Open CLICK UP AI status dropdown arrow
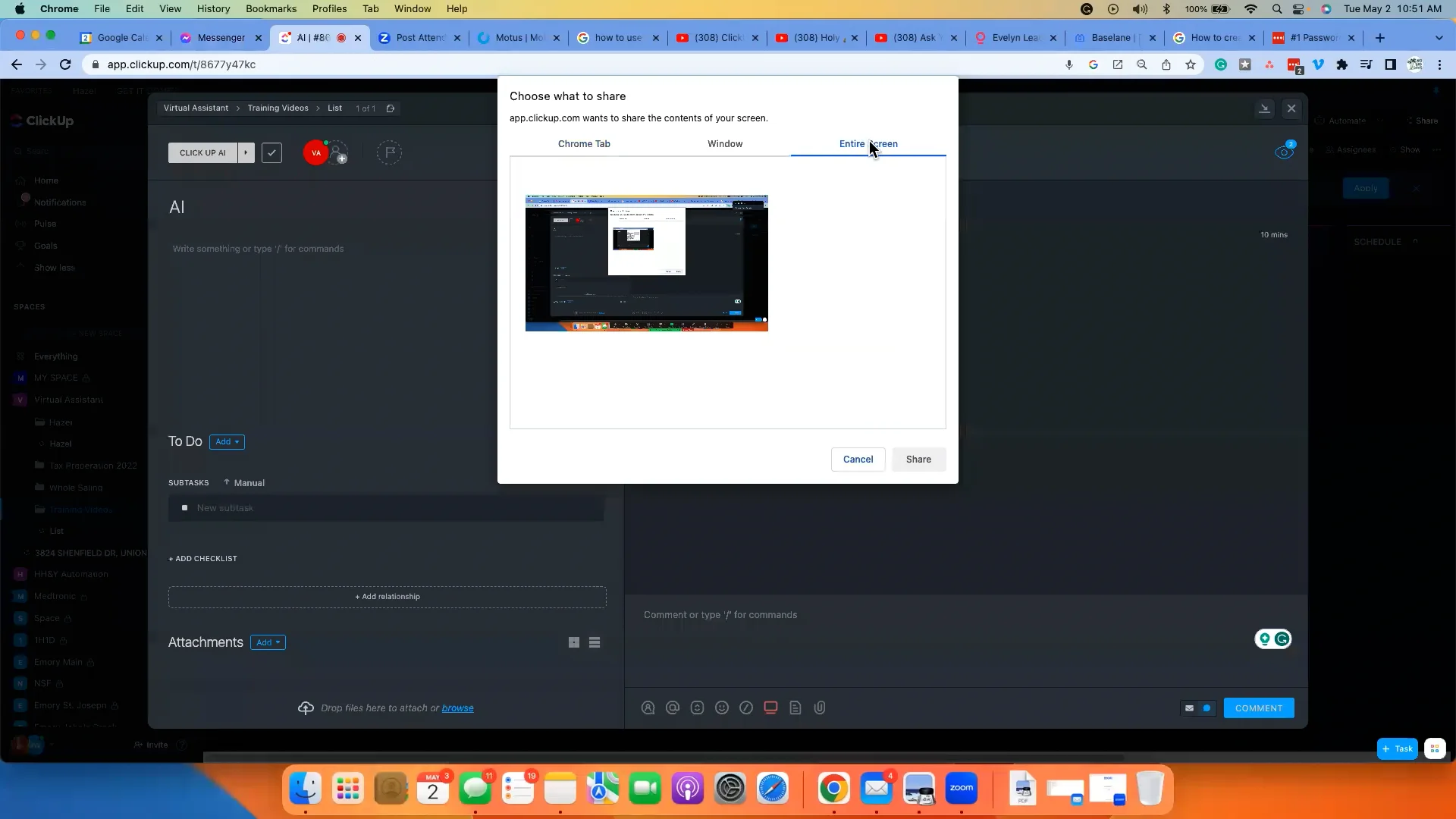 click(246, 153)
